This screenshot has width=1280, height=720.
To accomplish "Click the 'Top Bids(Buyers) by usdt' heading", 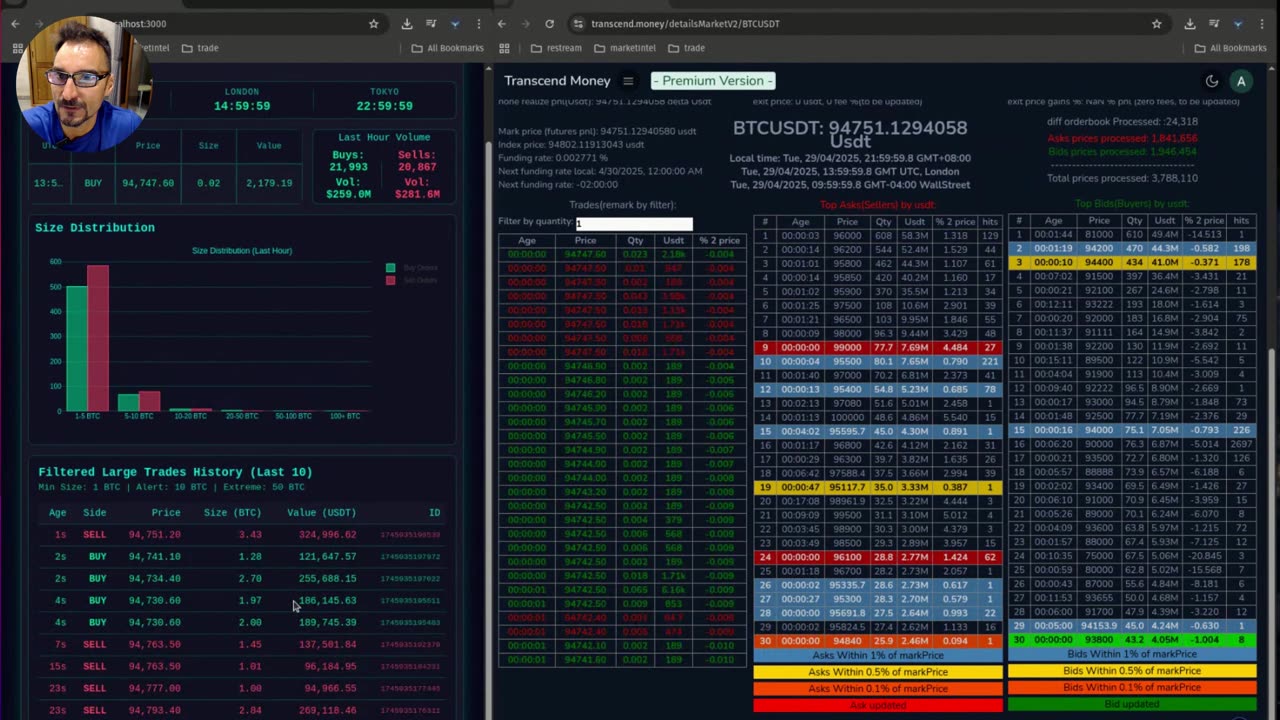I will (x=1132, y=204).
